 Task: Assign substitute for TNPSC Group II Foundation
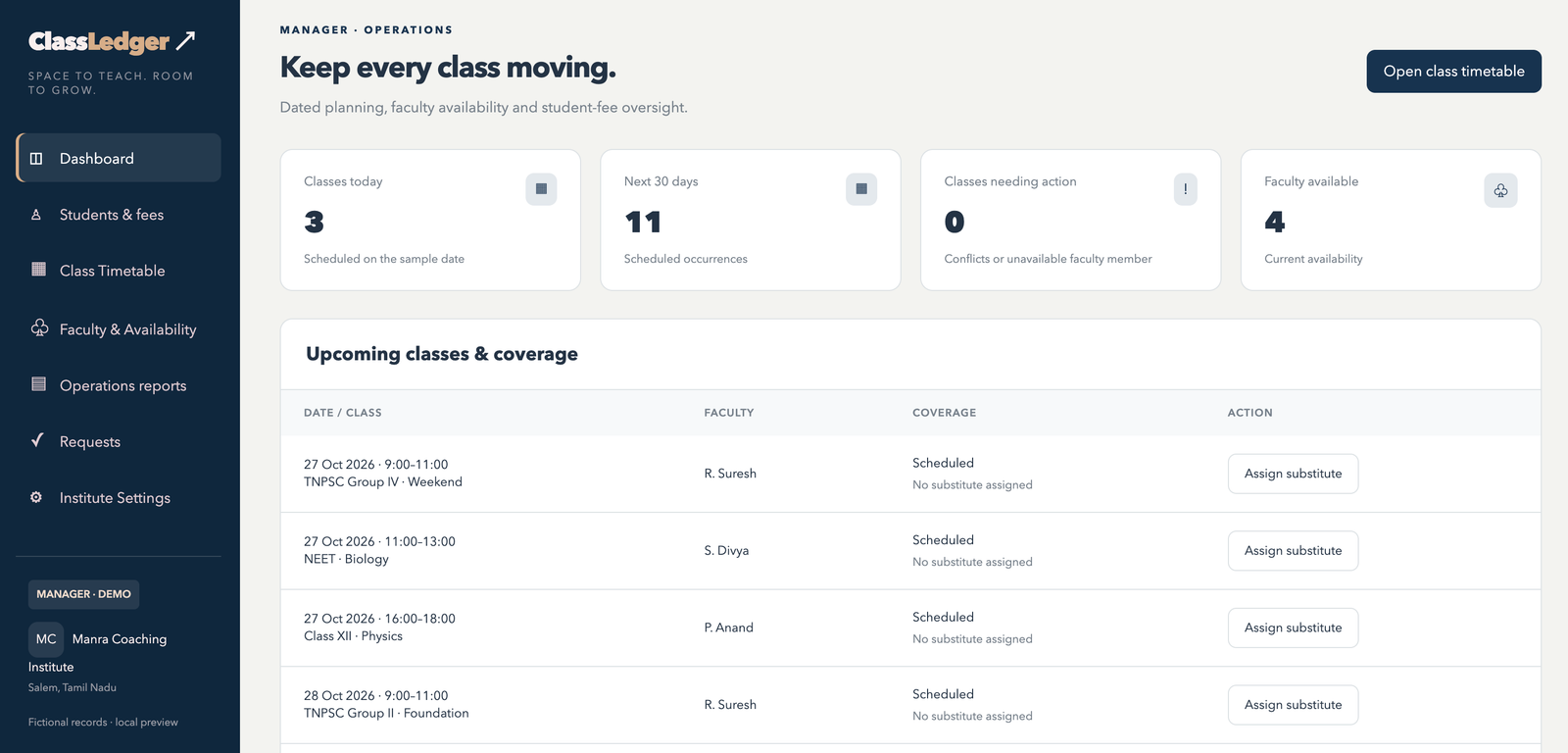click(x=1294, y=705)
